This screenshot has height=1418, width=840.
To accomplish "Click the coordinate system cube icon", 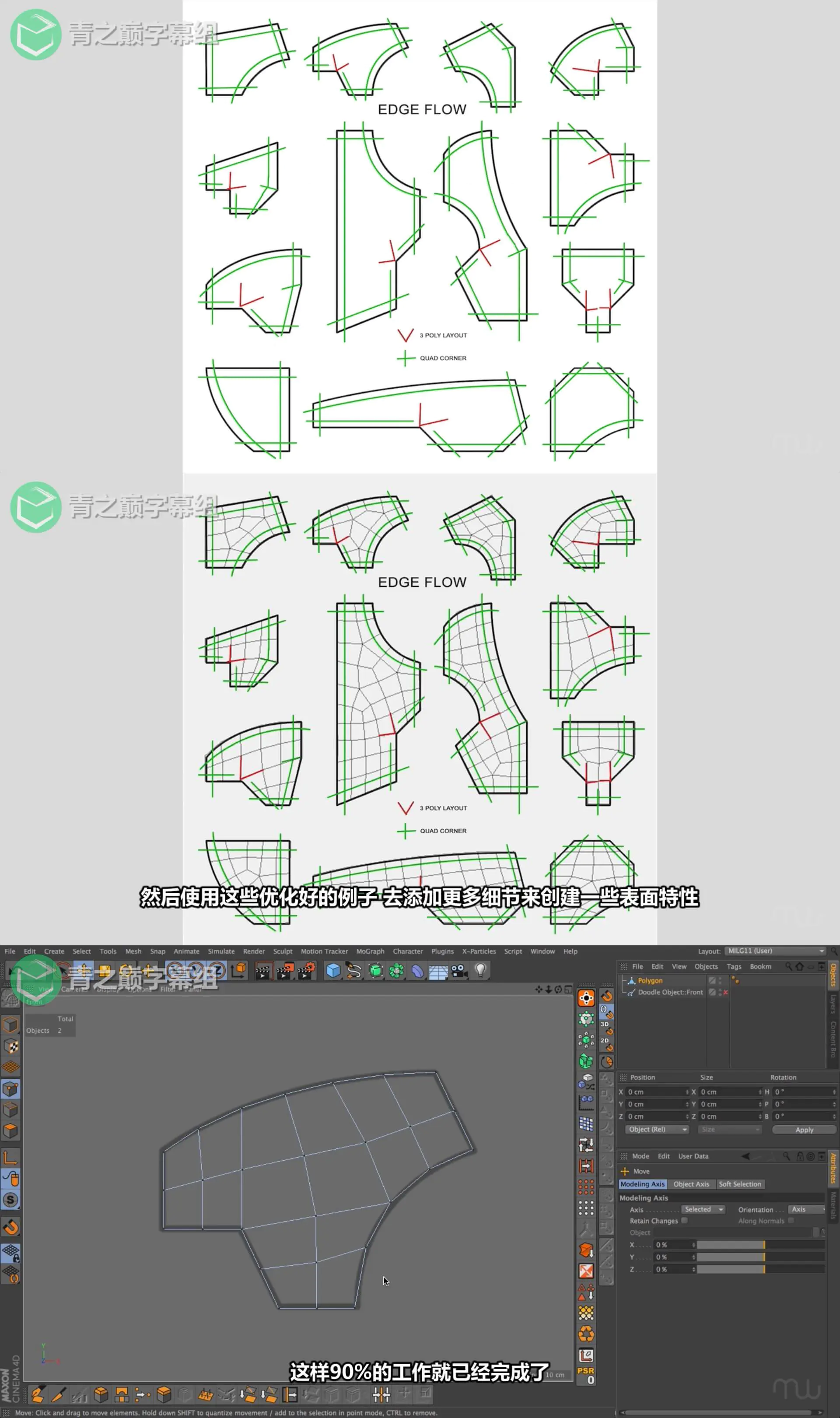I will point(239,970).
